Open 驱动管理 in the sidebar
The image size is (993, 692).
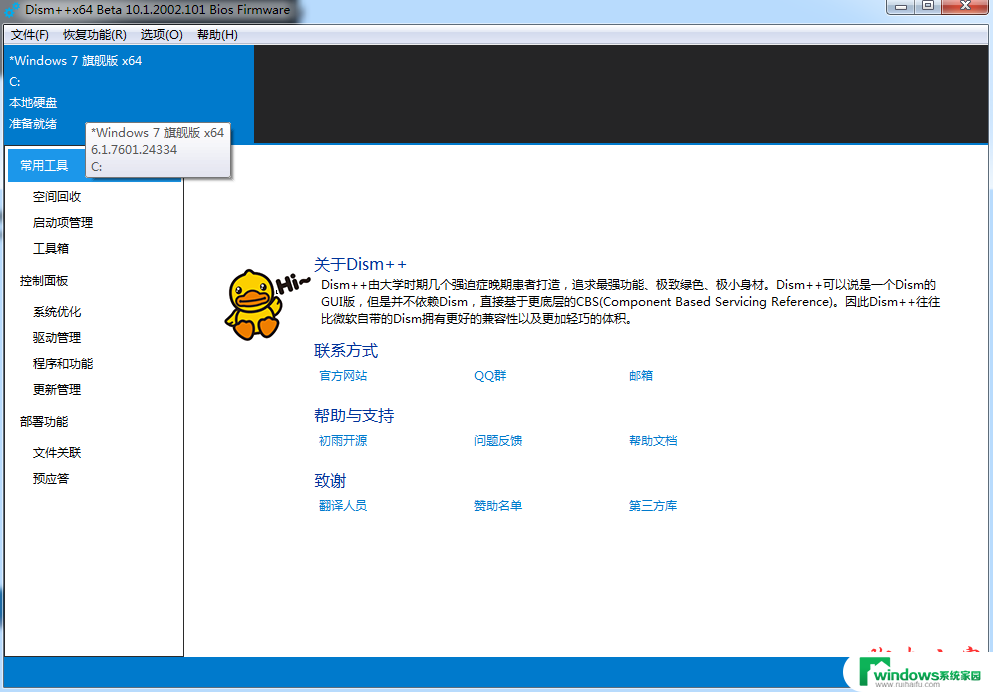click(57, 337)
